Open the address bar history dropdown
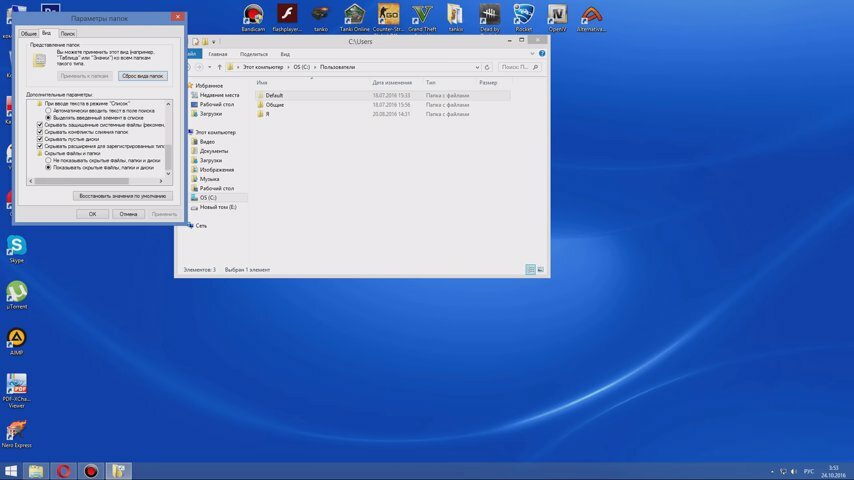 477,67
